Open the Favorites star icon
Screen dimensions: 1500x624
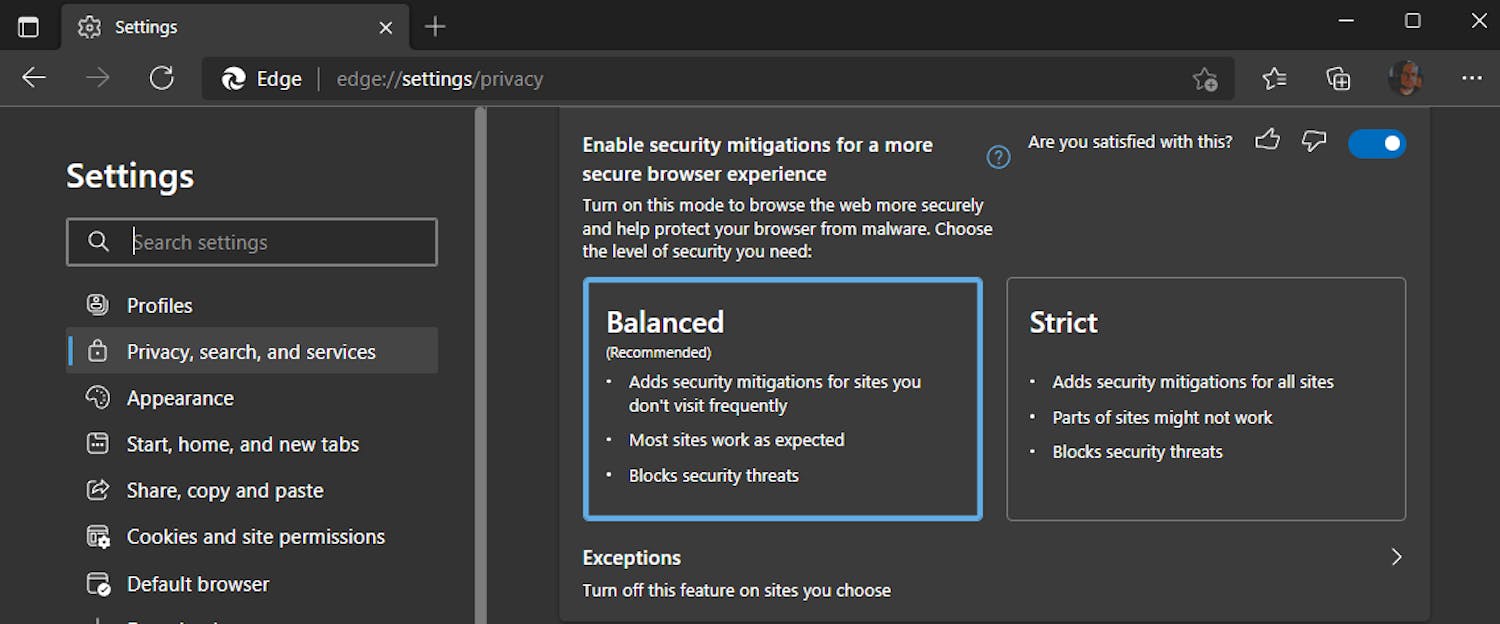(x=1273, y=78)
